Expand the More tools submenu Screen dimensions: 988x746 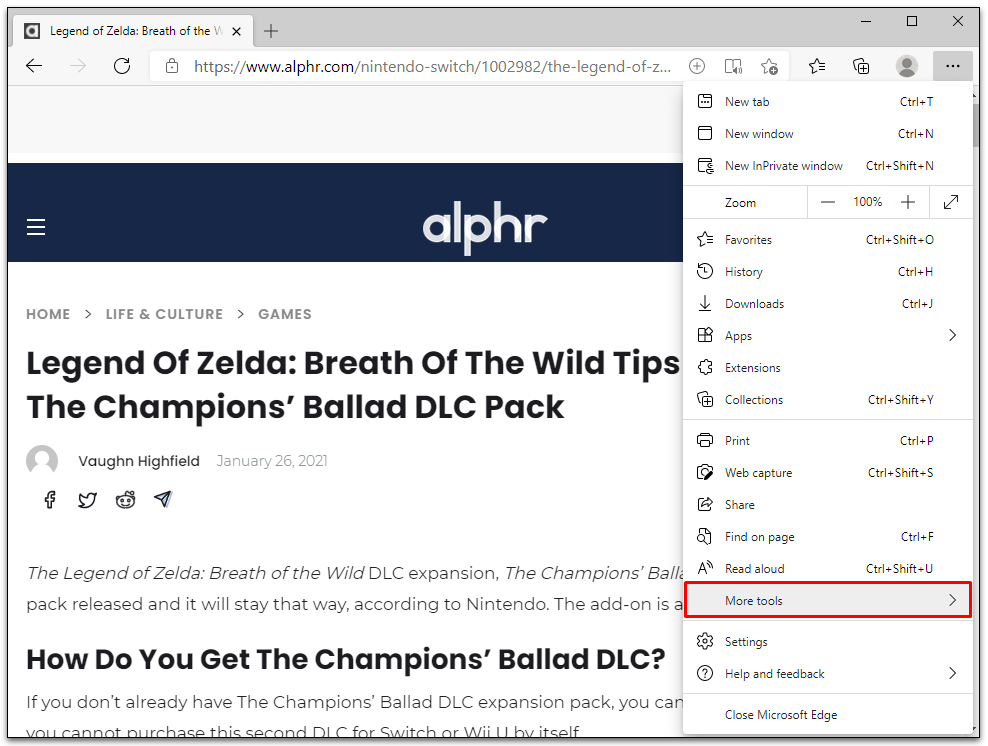[x=828, y=600]
